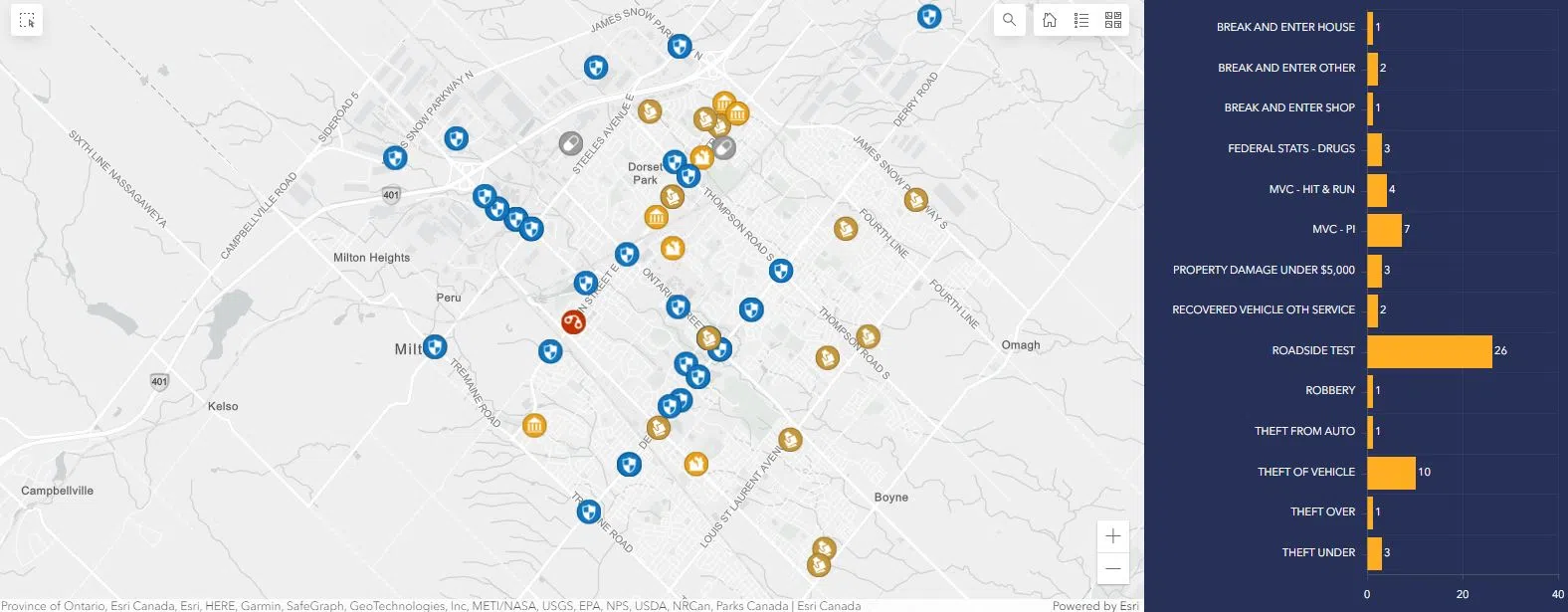This screenshot has height=612, width=1568.
Task: Select orange bank marker near Tremaine Road
Action: (534, 426)
